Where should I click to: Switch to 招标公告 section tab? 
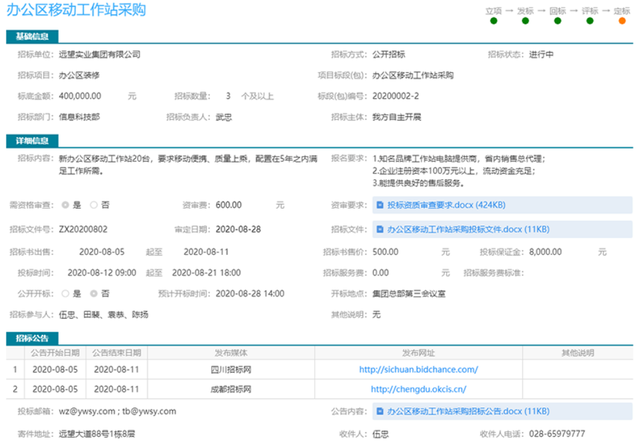pos(34,337)
